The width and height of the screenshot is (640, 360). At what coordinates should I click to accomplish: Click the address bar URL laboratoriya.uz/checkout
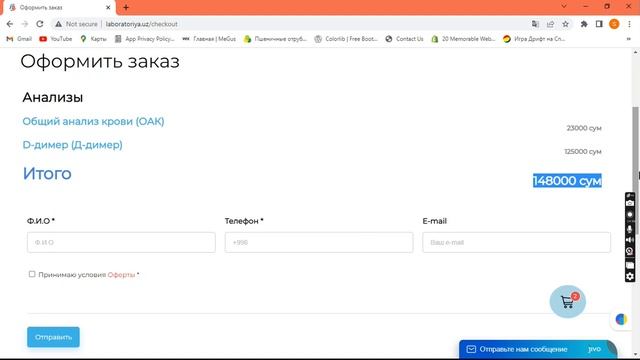tap(142, 24)
